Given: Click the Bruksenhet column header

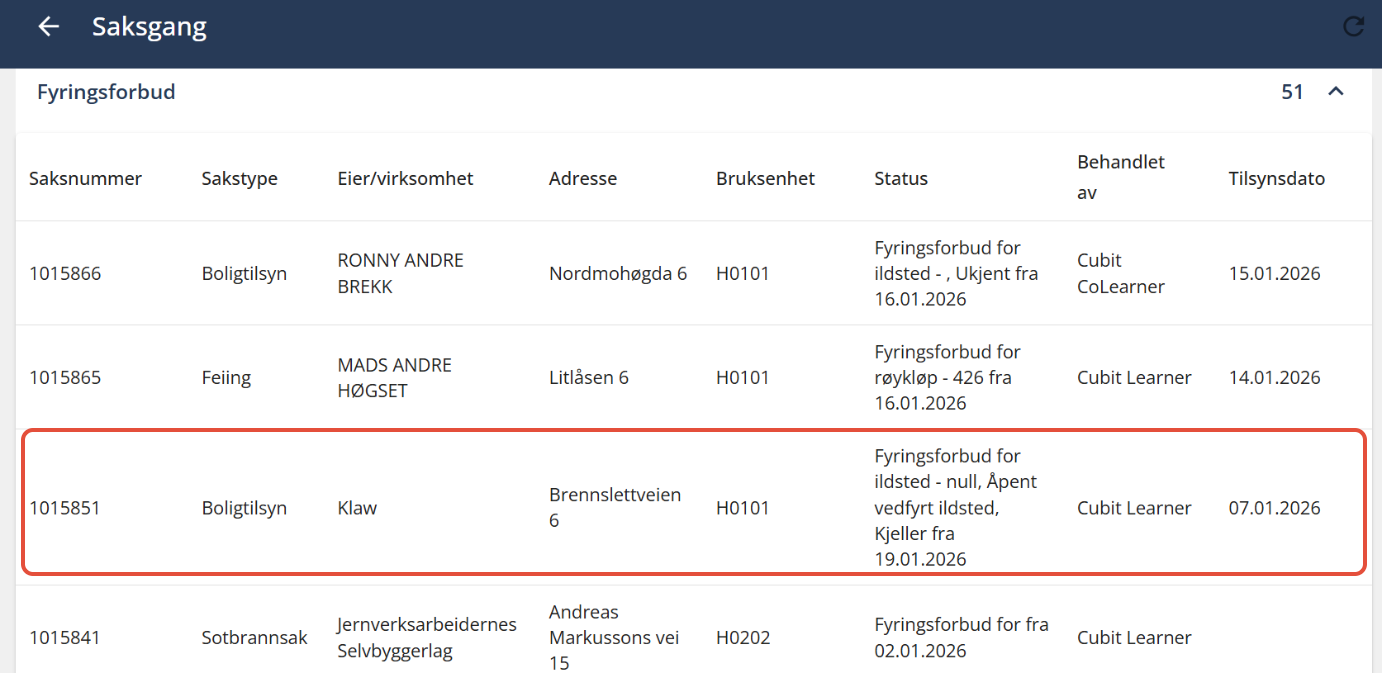Looking at the screenshot, I should [765, 179].
